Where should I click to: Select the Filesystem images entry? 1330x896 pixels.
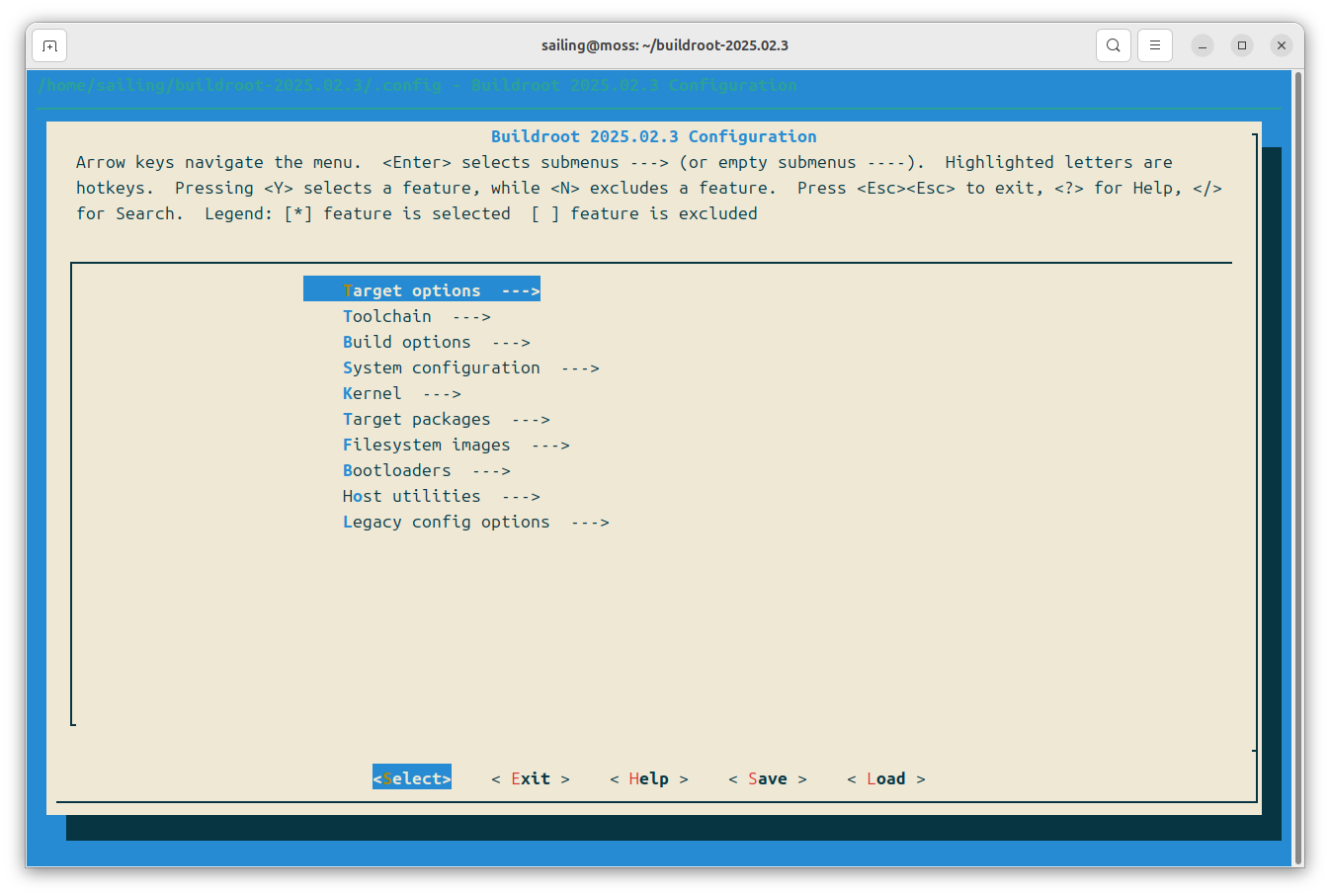(x=456, y=445)
